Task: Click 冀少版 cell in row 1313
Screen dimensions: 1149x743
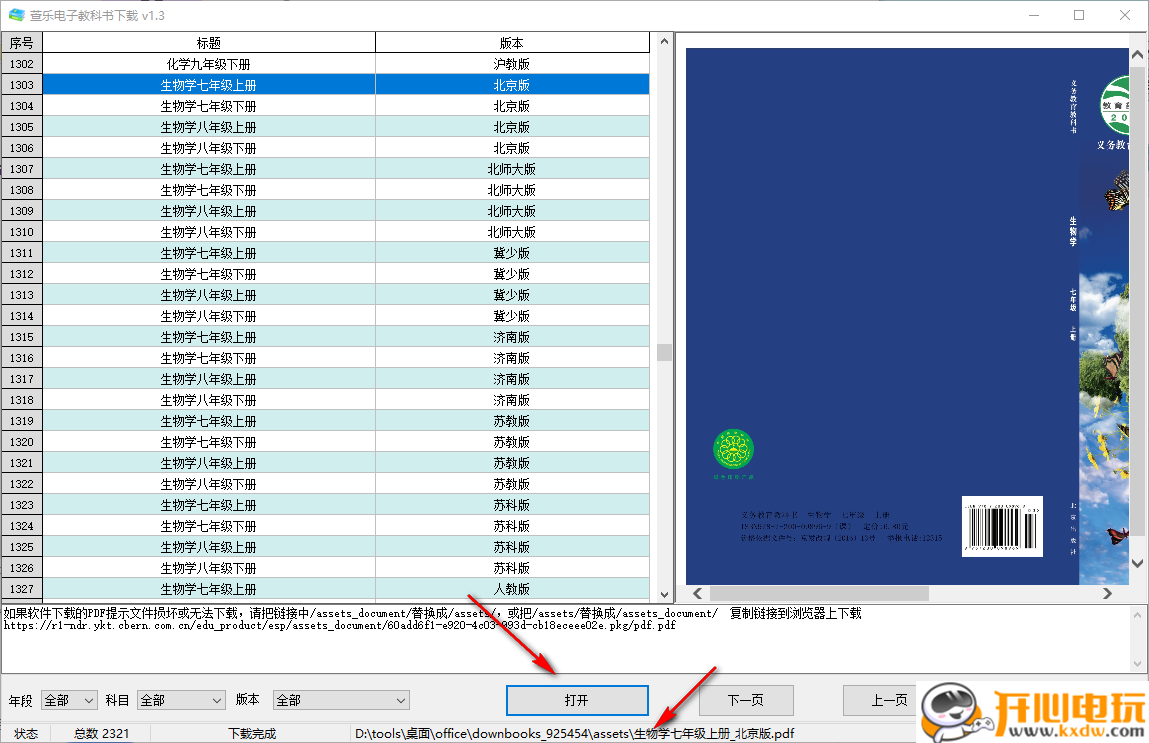Action: click(511, 295)
